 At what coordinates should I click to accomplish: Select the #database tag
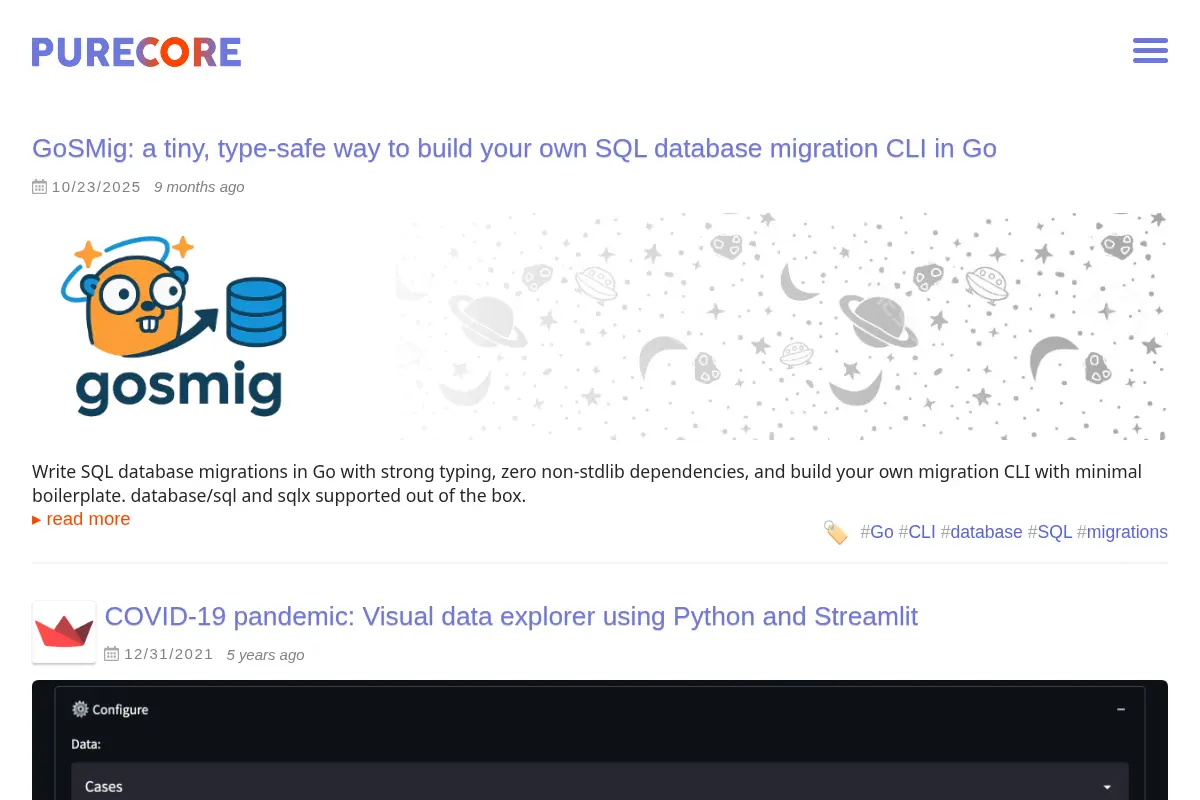(x=982, y=532)
